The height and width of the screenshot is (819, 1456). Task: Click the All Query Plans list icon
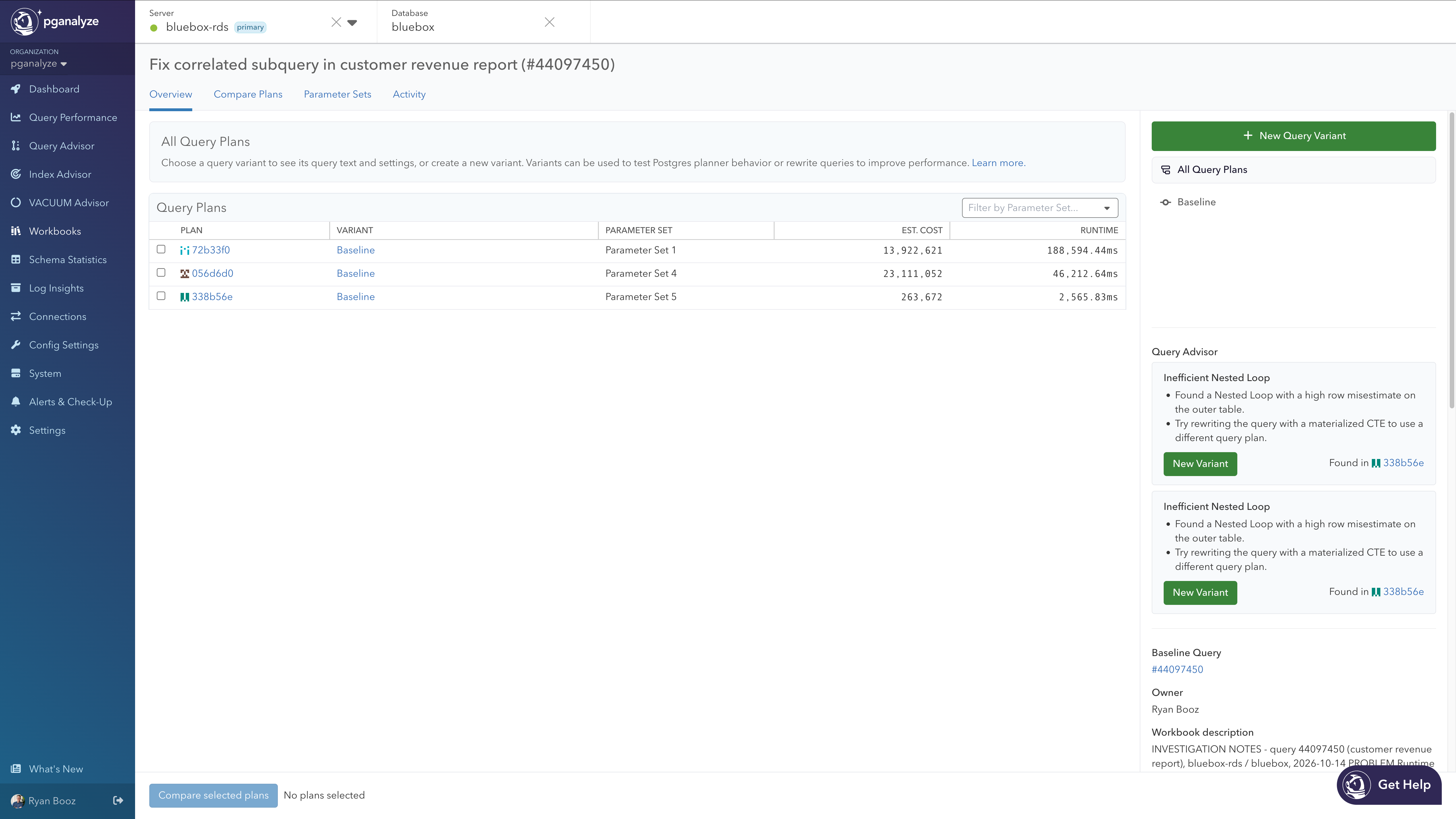click(x=1165, y=169)
